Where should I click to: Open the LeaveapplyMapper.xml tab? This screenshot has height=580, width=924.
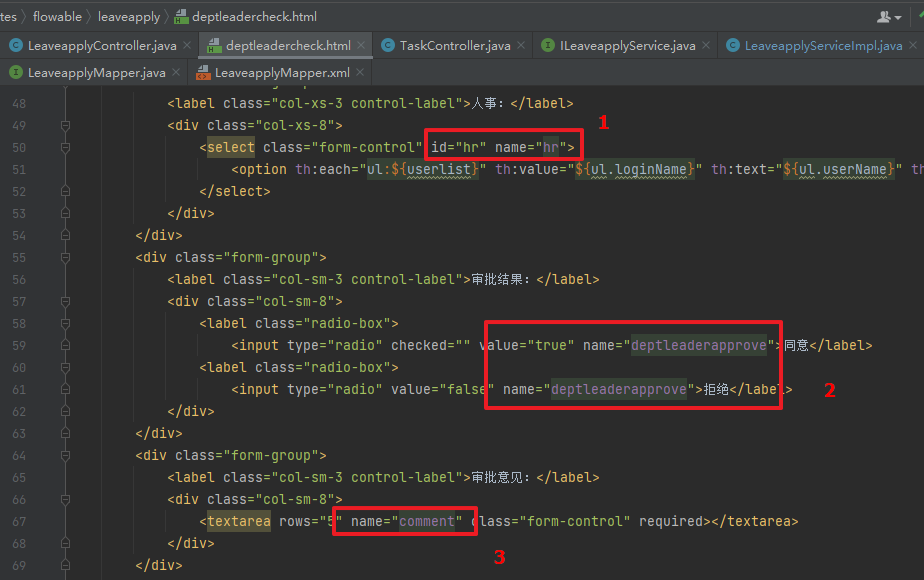coord(282,72)
